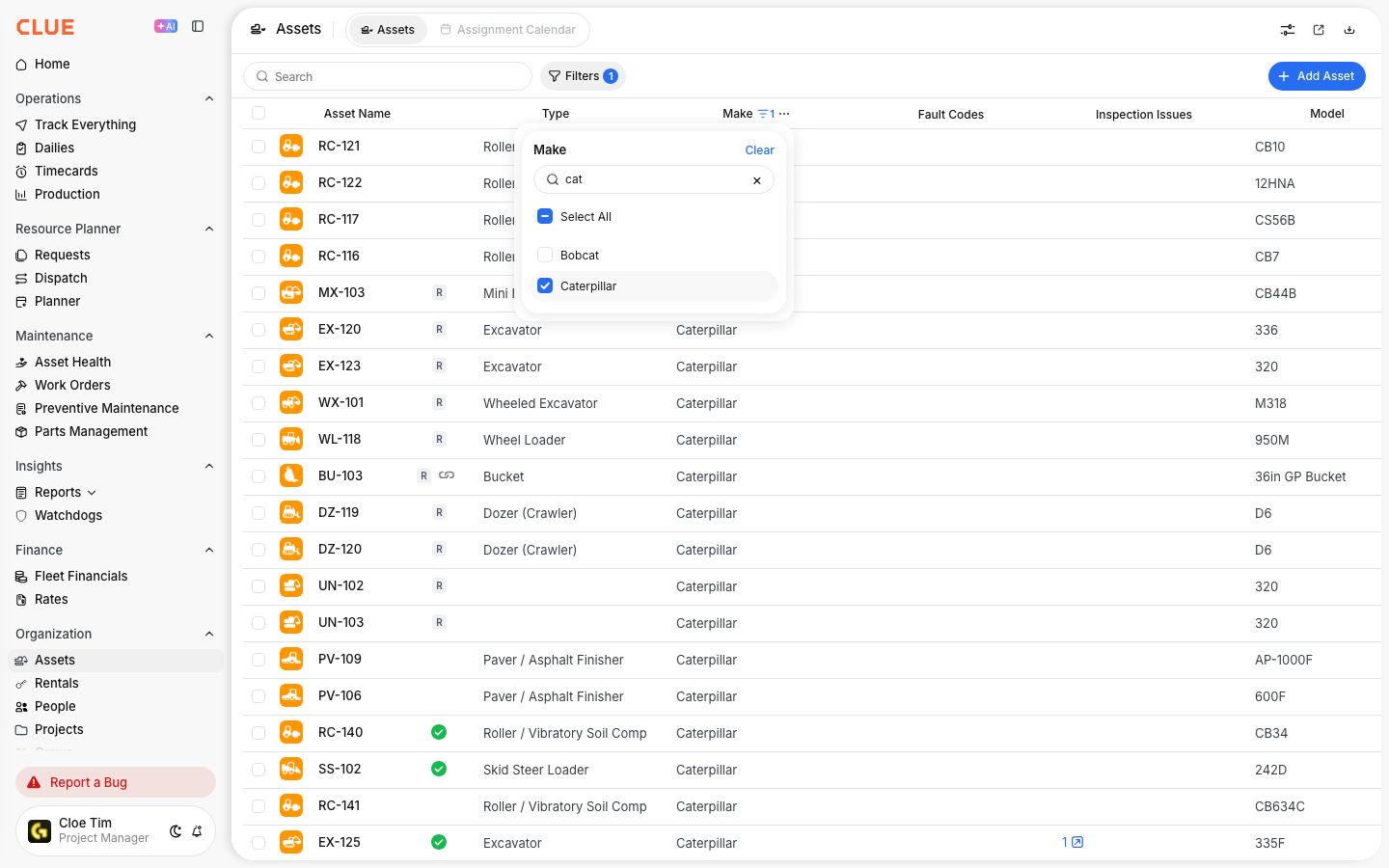This screenshot has width=1389, height=868.
Task: Collapse the Insights section
Action: [209, 466]
